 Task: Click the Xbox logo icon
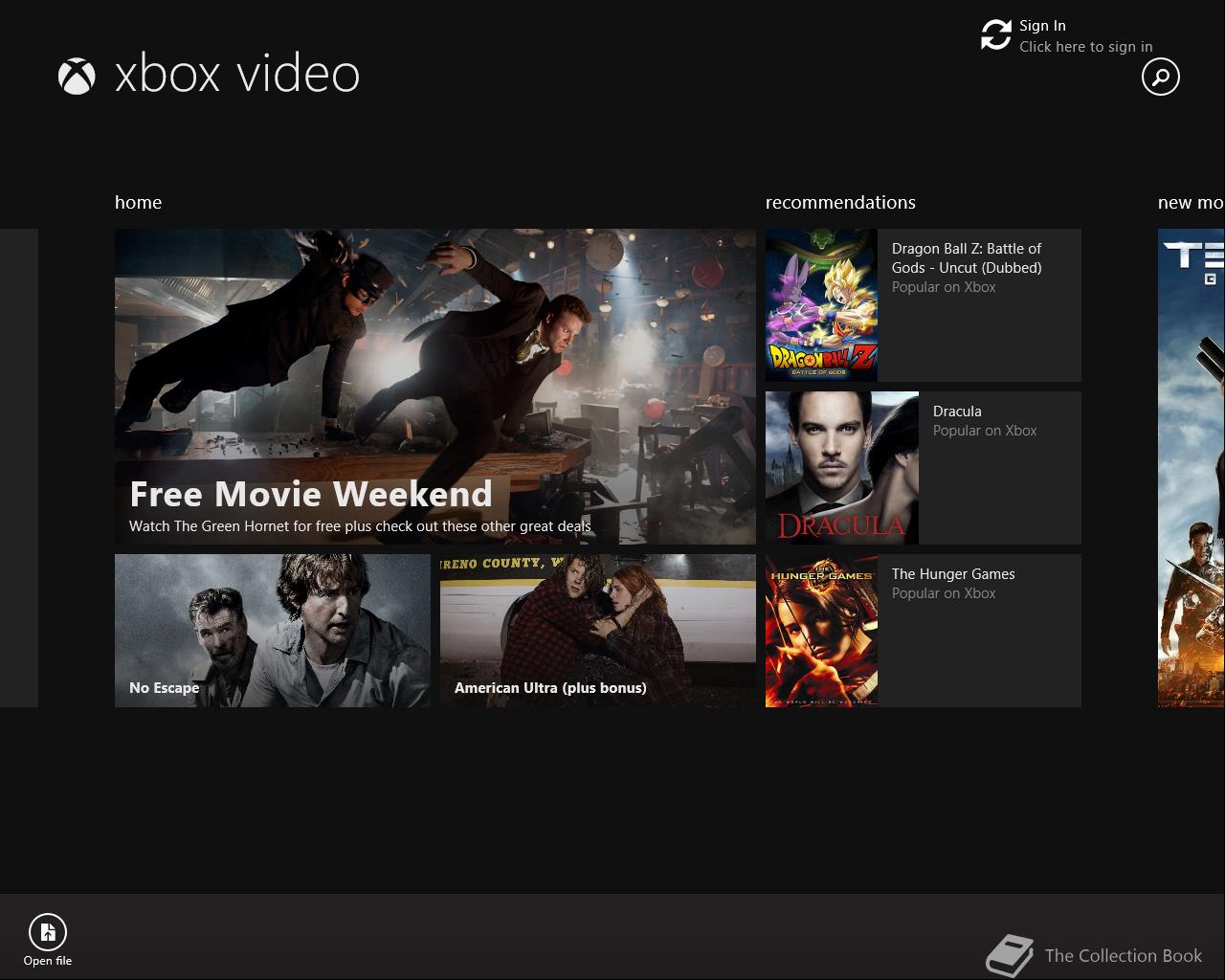point(77,77)
